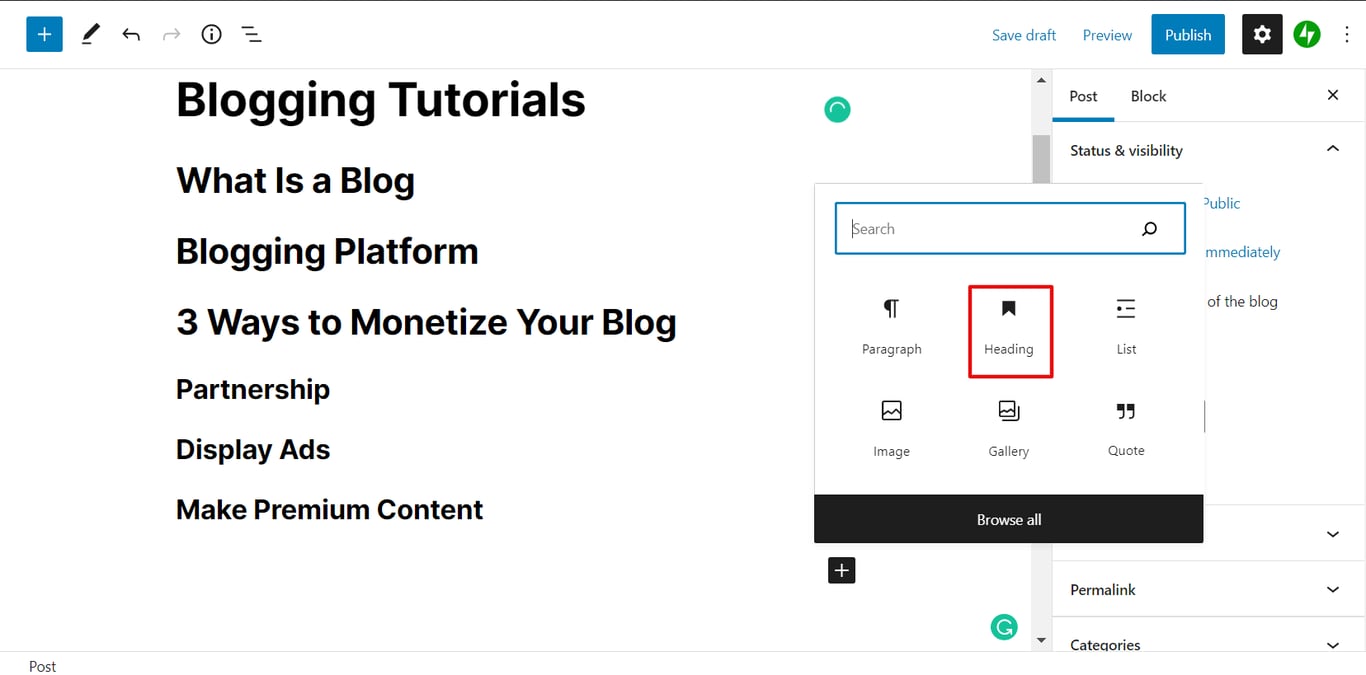Undo the last change
Viewport: 1366px width, 675px height.
[x=131, y=34]
